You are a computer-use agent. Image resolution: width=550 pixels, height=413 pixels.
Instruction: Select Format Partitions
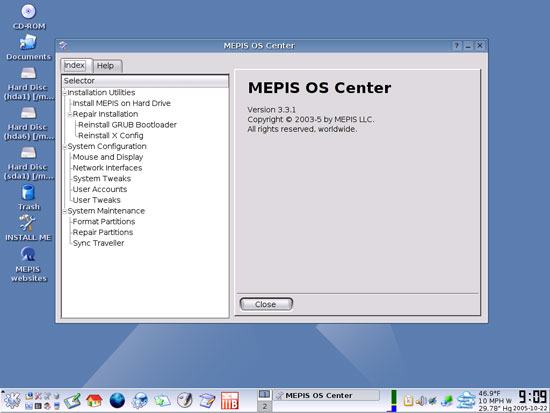(x=104, y=222)
